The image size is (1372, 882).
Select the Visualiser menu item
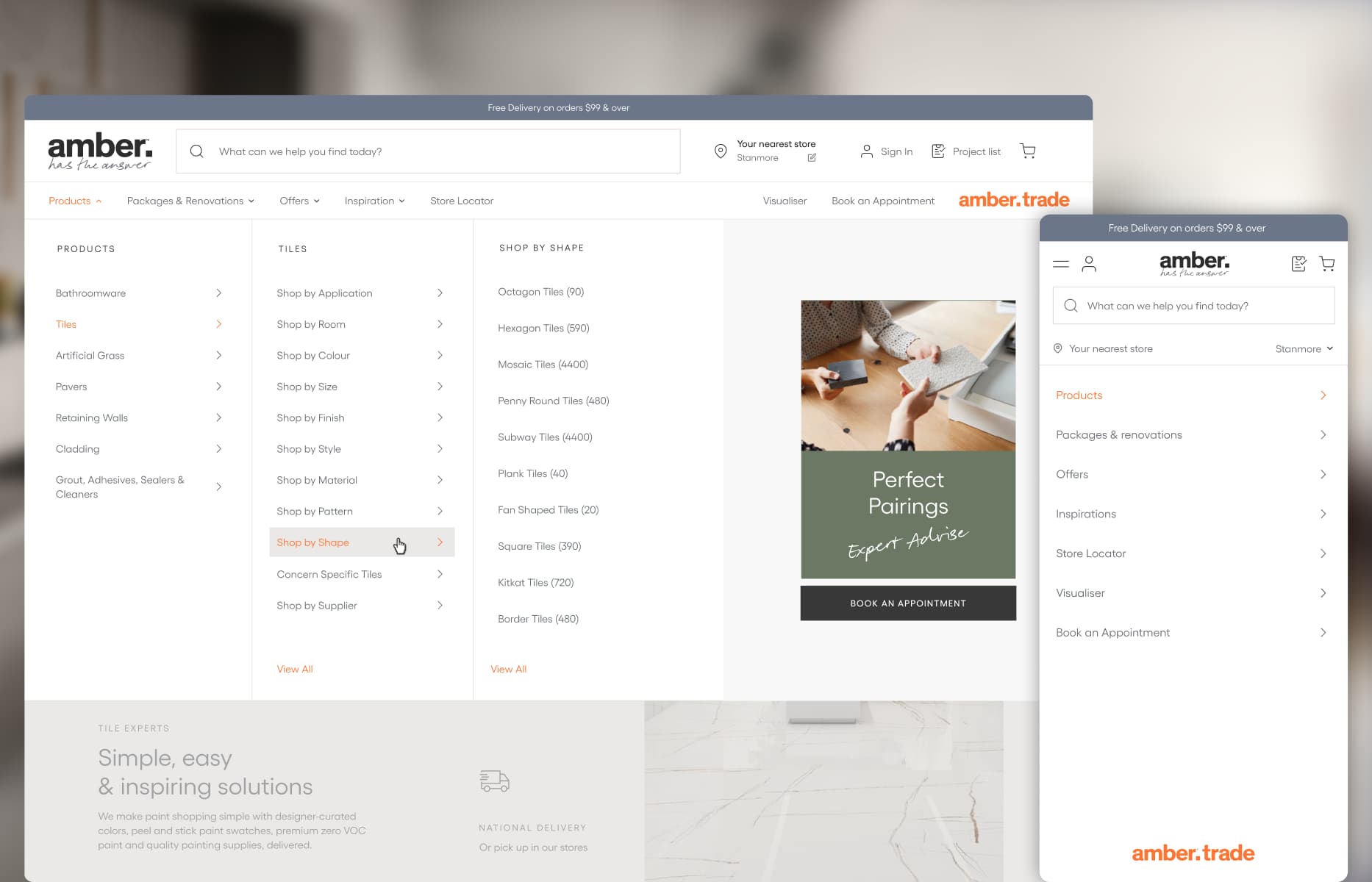pos(785,201)
